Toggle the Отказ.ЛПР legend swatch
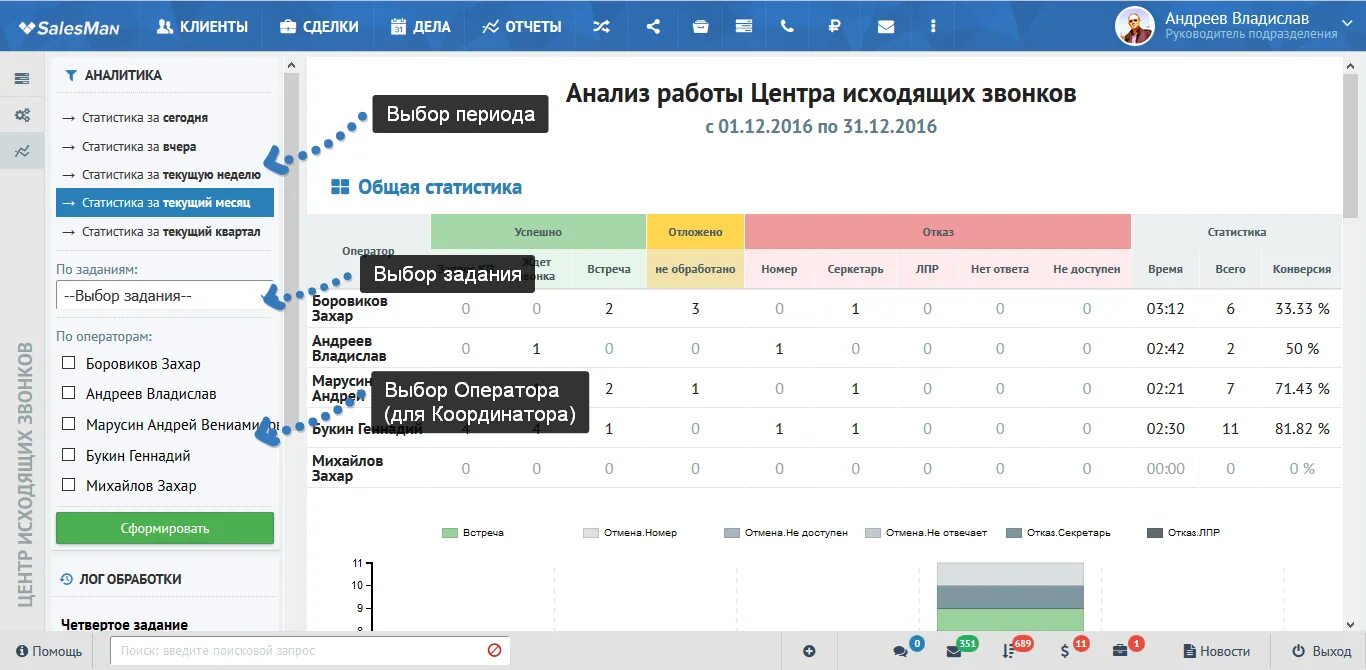This screenshot has width=1366, height=670. (1155, 533)
